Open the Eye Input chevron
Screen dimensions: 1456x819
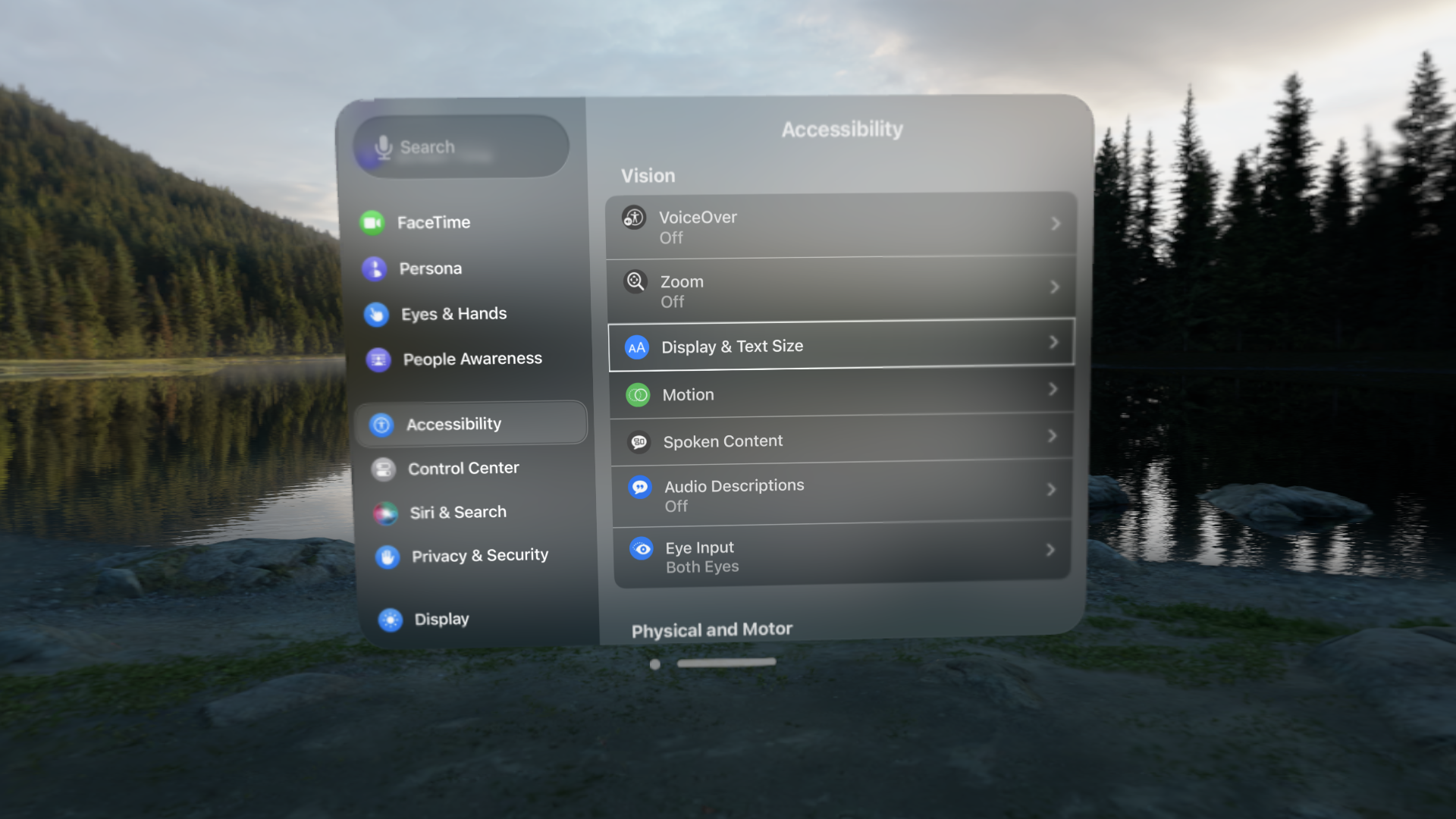click(x=1051, y=551)
